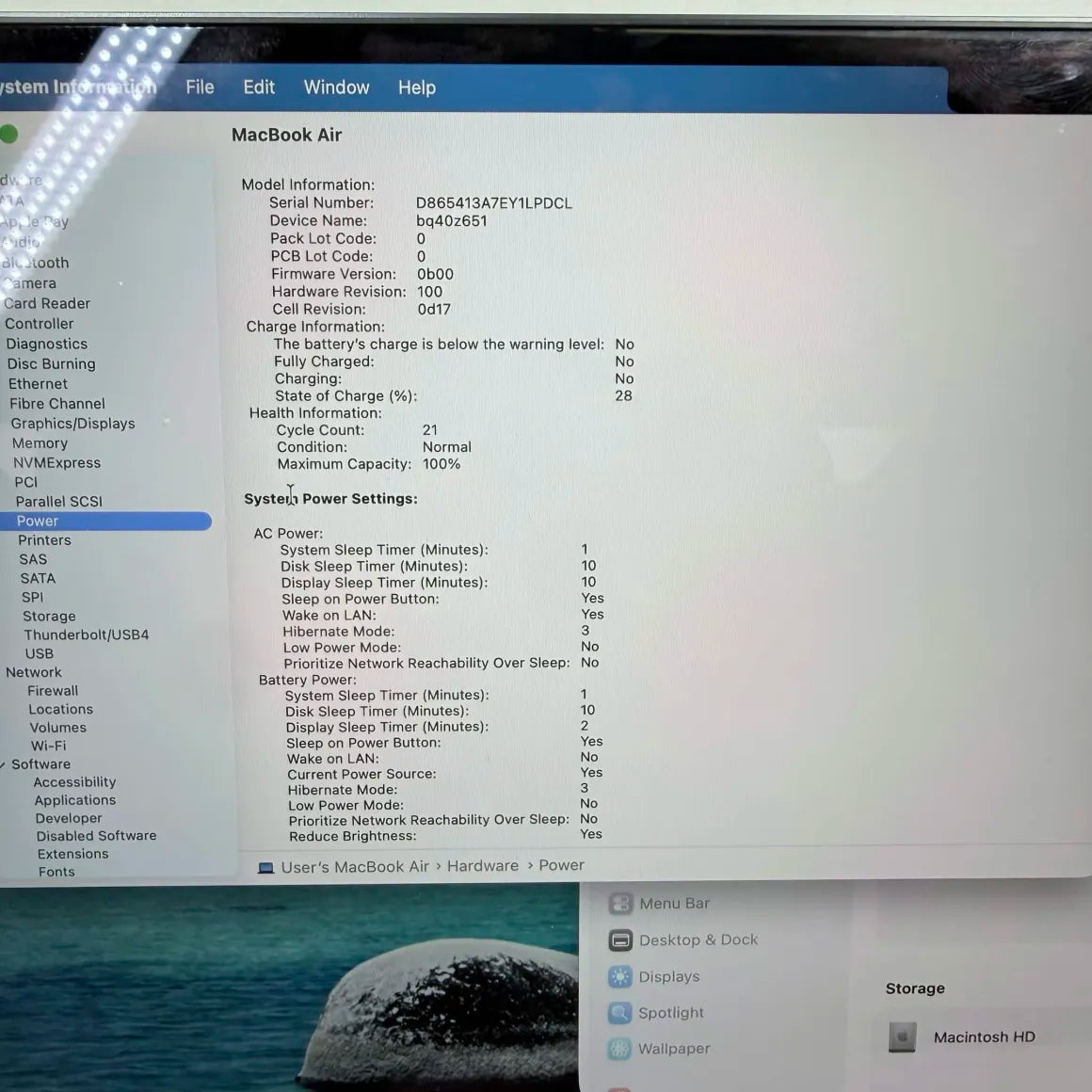Select the Network category in sidebar
The height and width of the screenshot is (1092, 1092).
click(x=34, y=672)
